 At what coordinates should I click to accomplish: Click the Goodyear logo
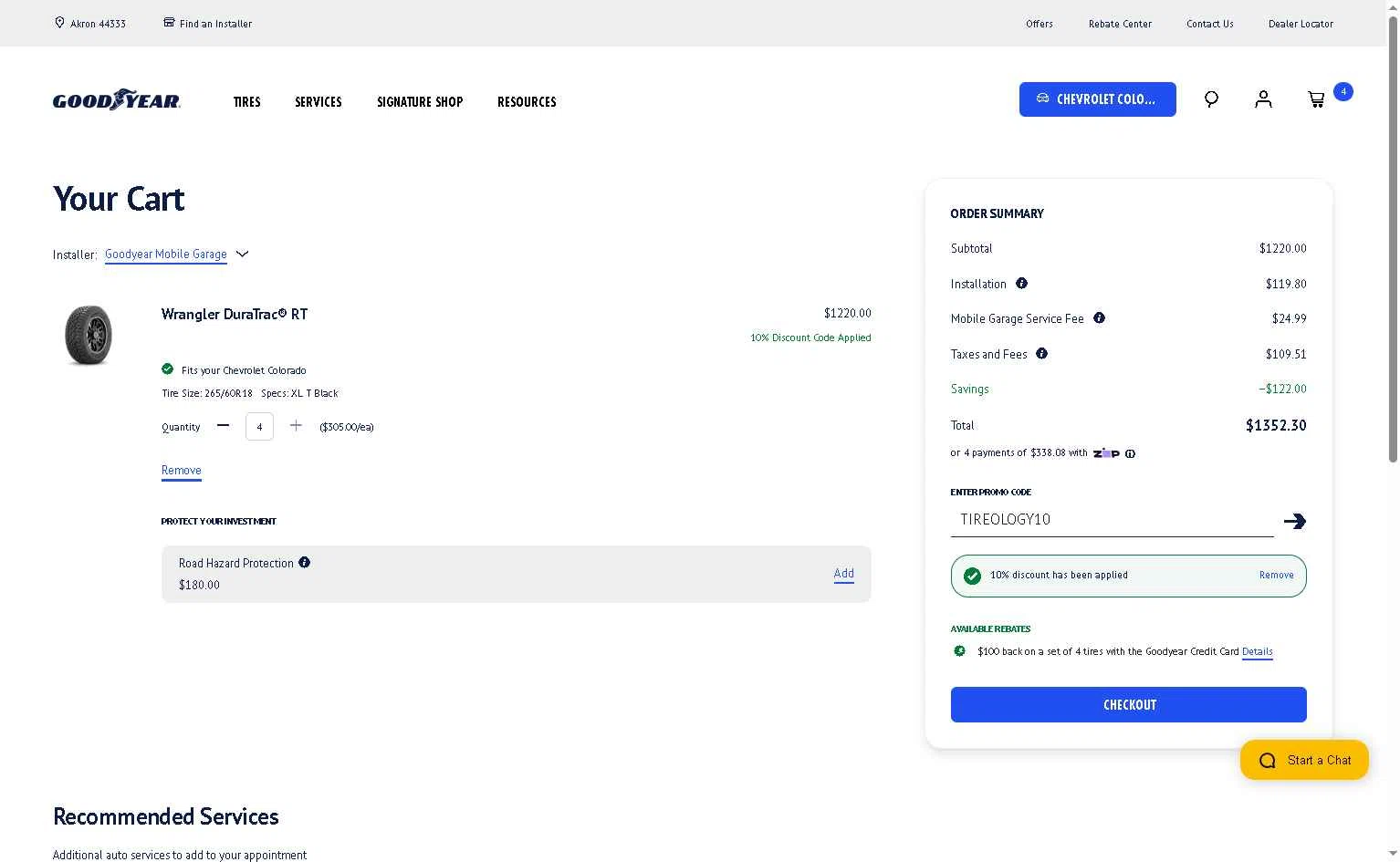117,99
